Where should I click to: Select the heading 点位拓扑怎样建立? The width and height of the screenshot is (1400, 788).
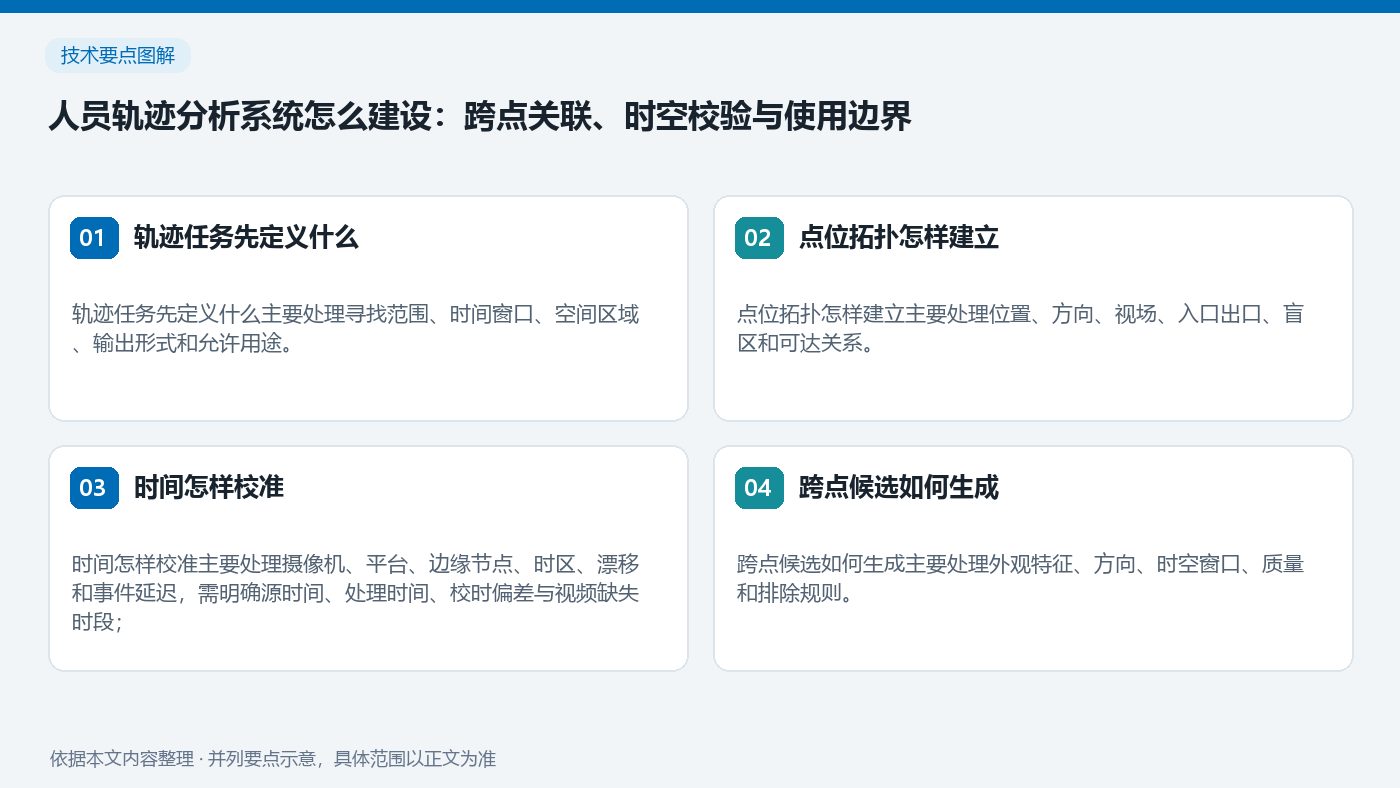(899, 238)
